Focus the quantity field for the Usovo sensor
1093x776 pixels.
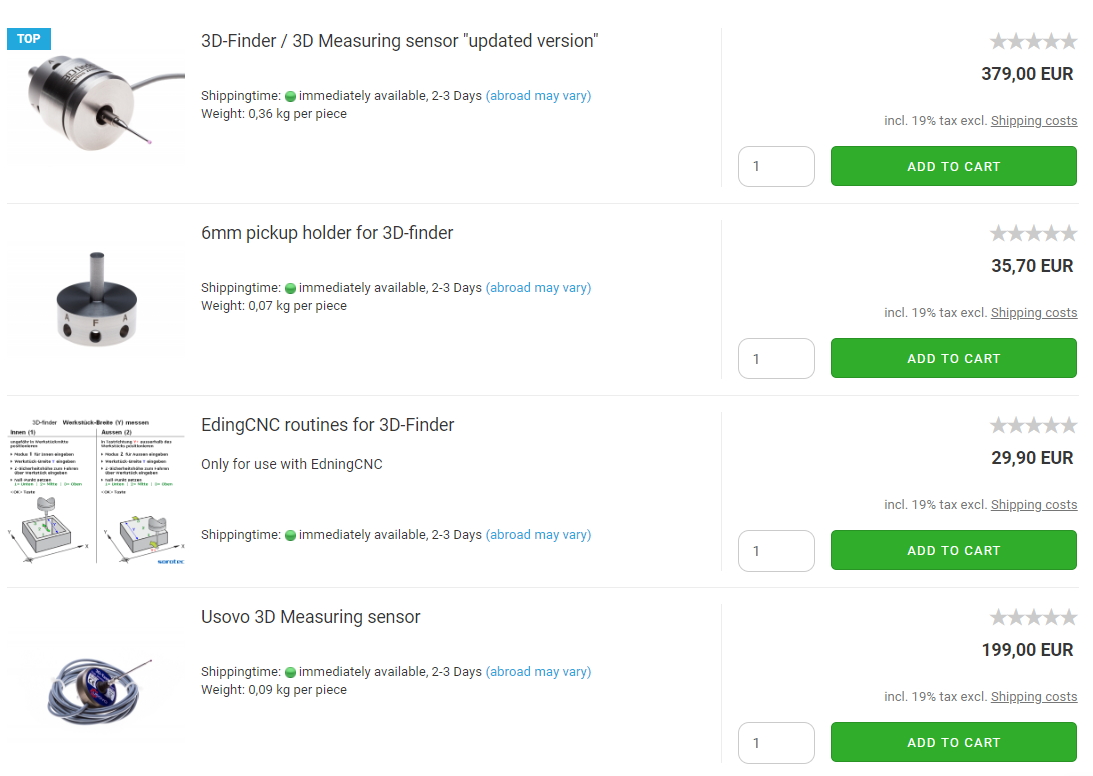coord(776,743)
